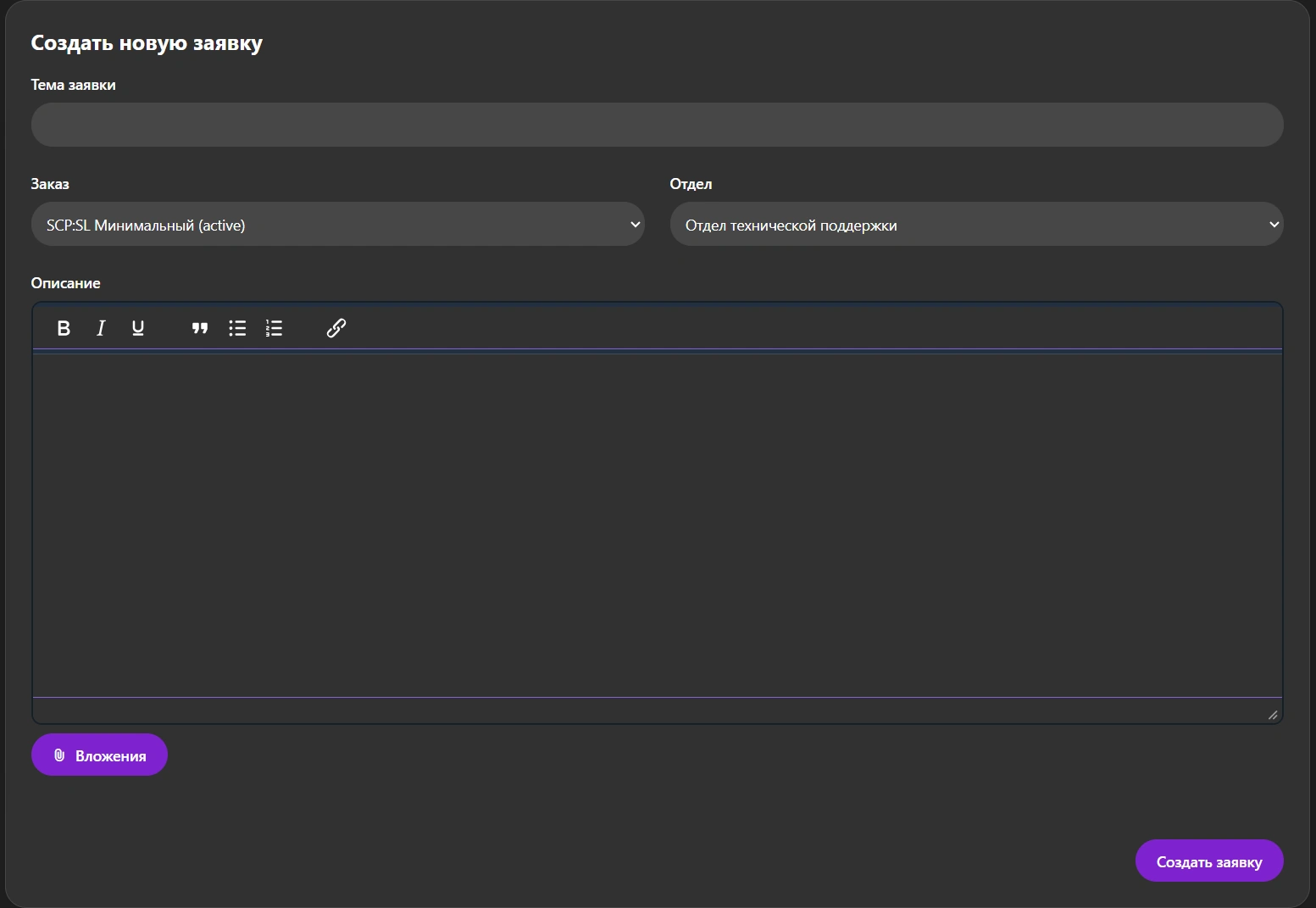Click the description editor resize handle

(1273, 715)
